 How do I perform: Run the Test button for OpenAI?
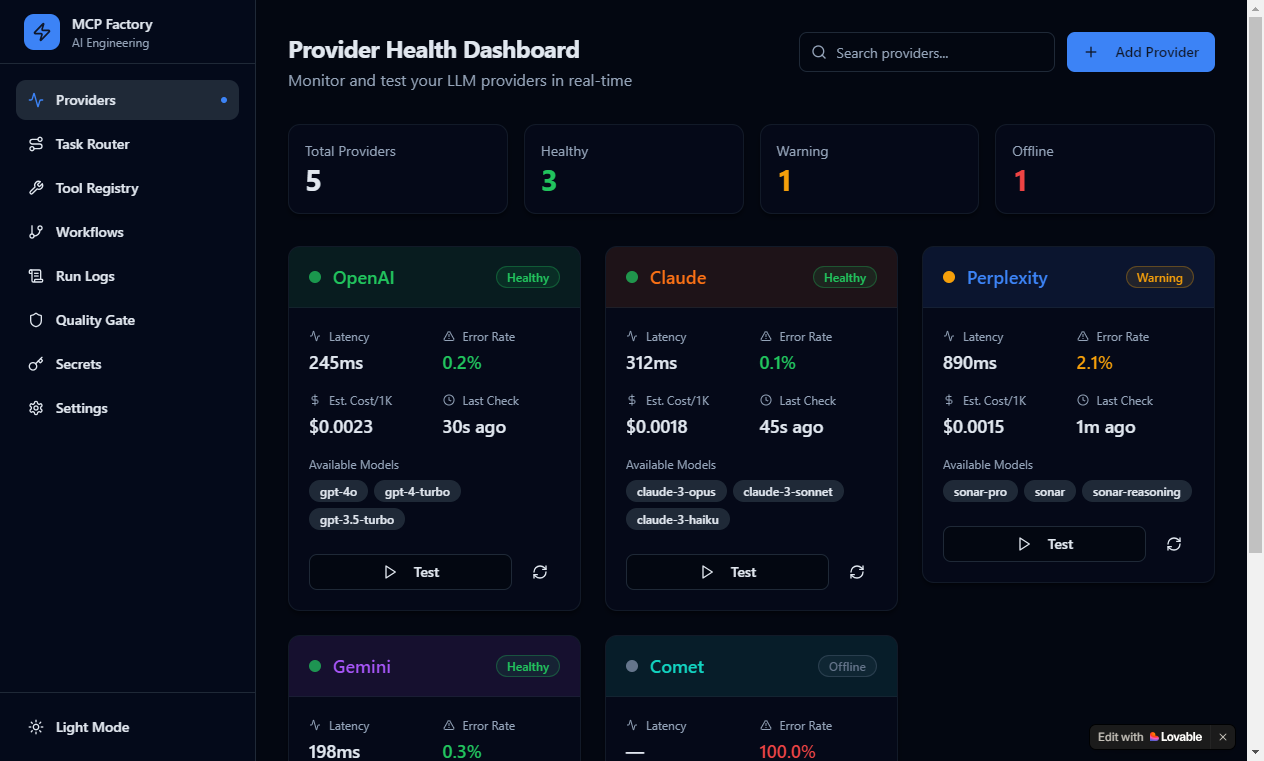pyautogui.click(x=410, y=572)
